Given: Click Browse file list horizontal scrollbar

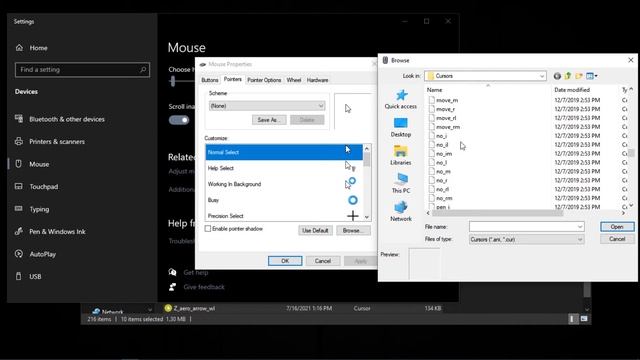Looking at the screenshot, I should [497, 213].
